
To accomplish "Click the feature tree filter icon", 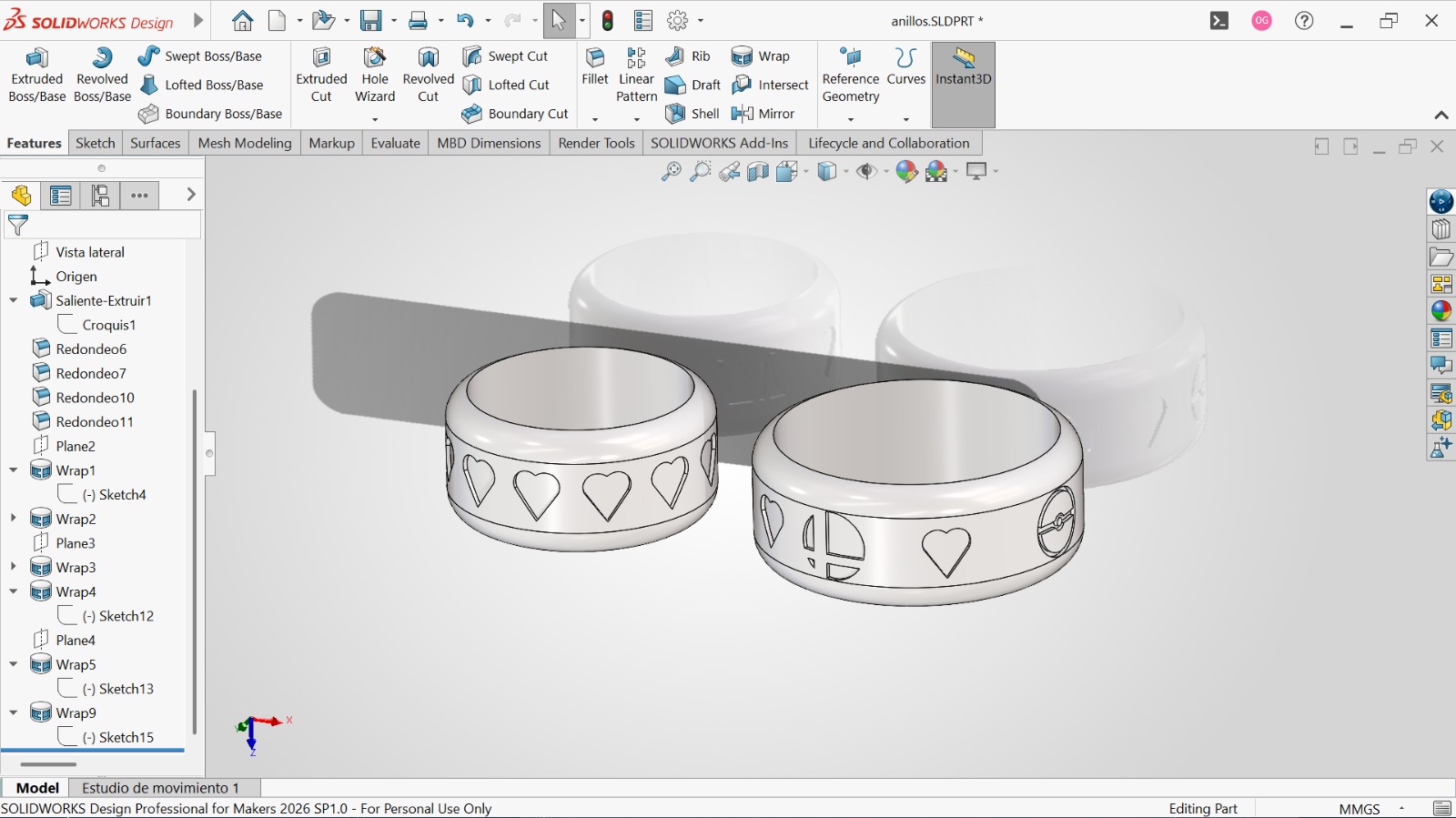I will [x=17, y=224].
